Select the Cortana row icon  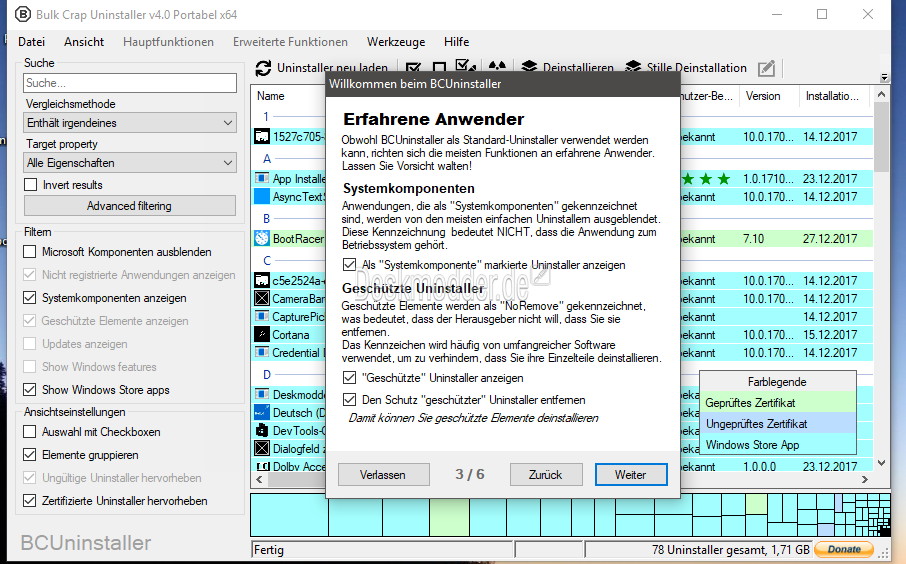pyautogui.click(x=262, y=335)
